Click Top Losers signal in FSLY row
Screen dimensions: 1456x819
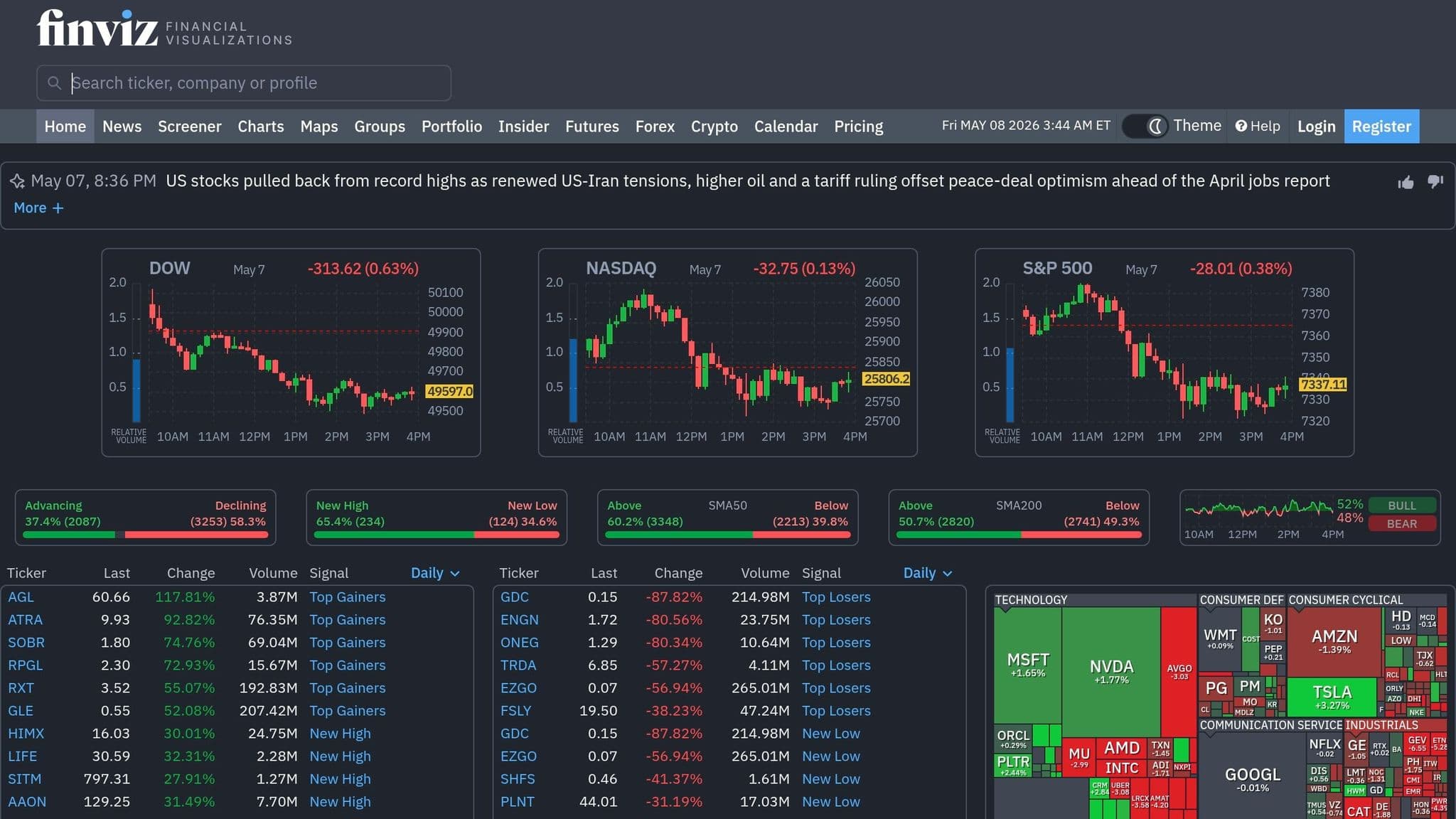point(836,711)
